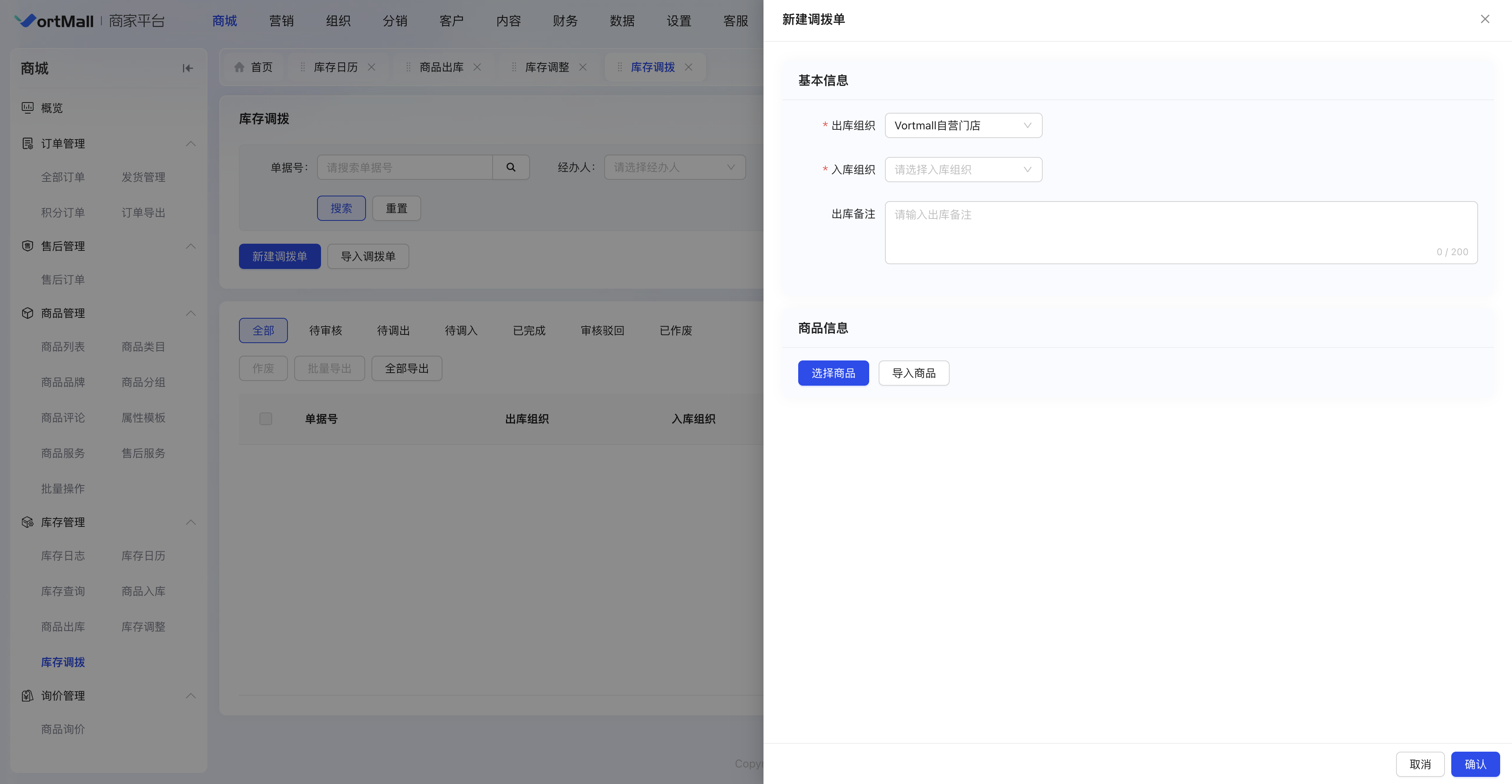Check the select-all checkbox in table header
The height and width of the screenshot is (784, 1512).
click(x=266, y=418)
